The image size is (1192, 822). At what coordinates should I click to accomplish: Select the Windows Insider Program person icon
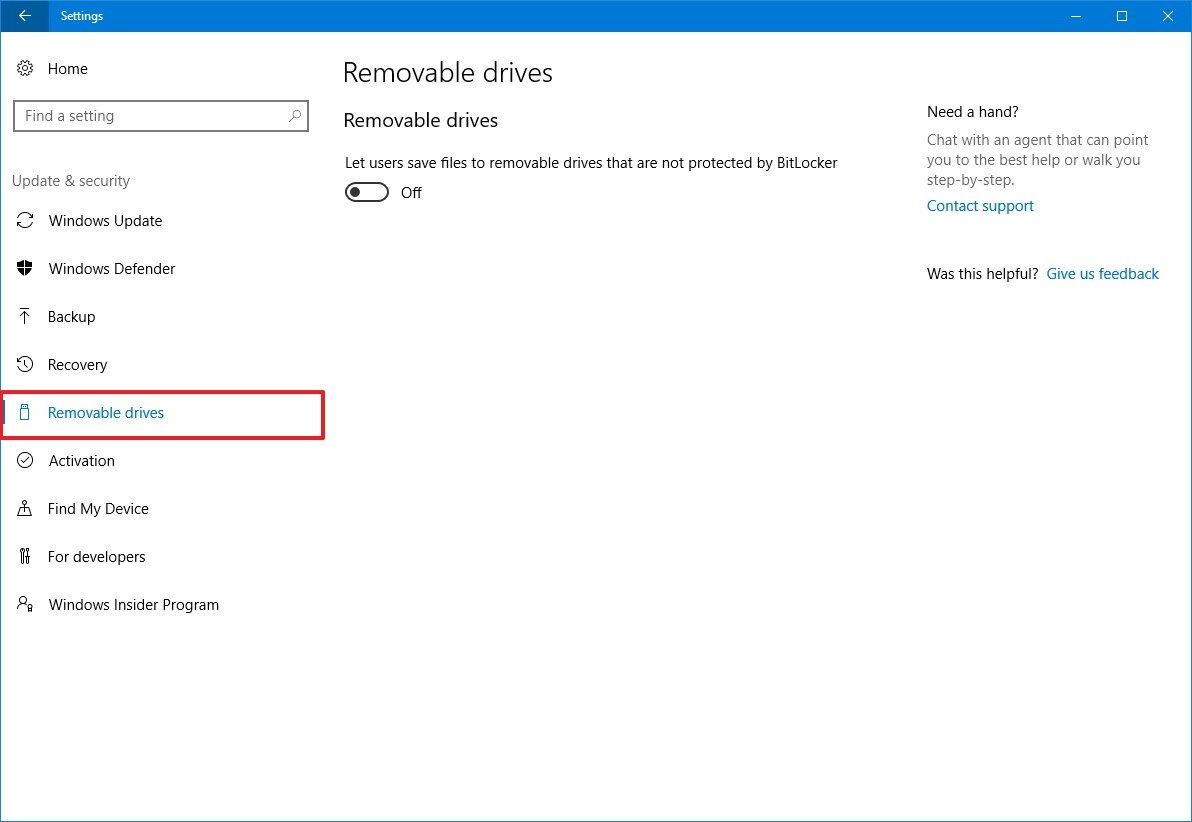click(25, 604)
